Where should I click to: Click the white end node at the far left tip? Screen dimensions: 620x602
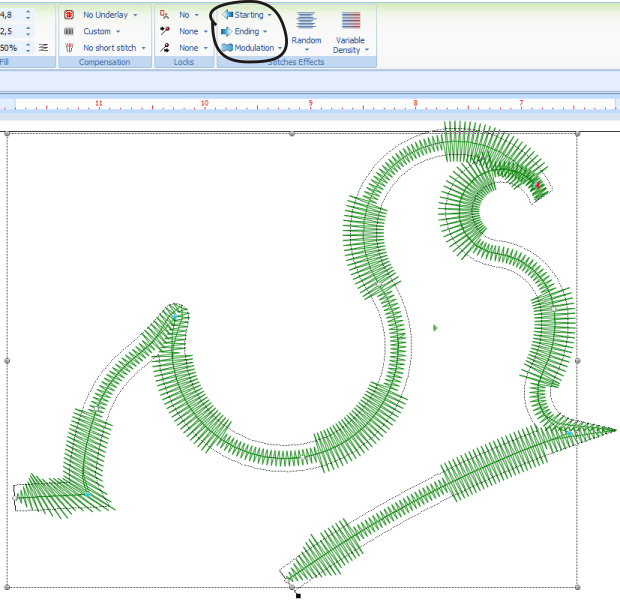(x=15, y=498)
